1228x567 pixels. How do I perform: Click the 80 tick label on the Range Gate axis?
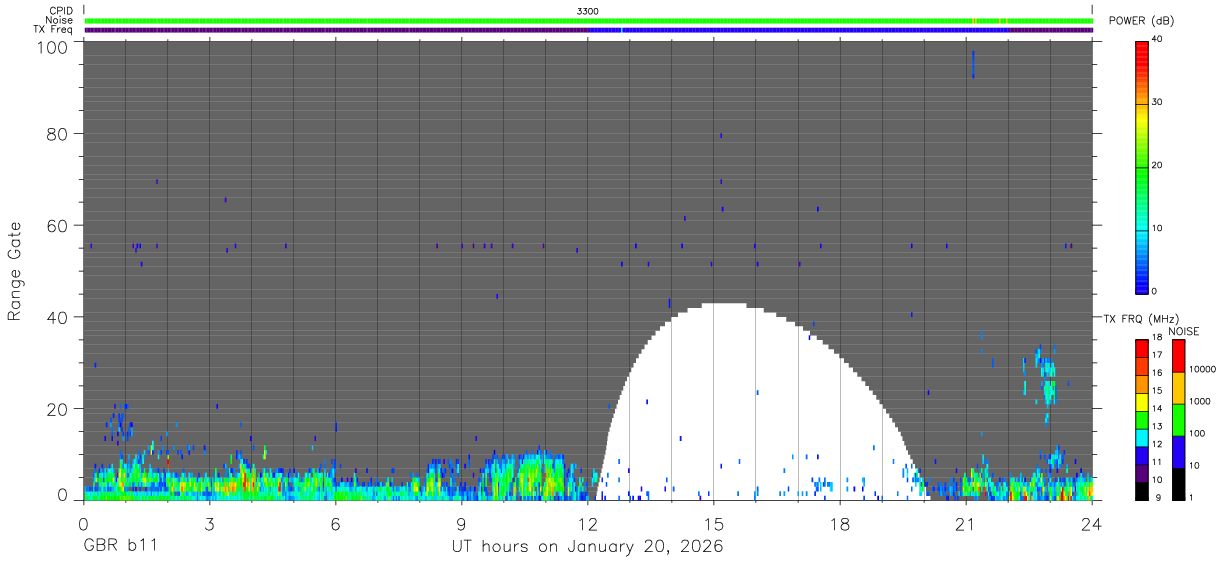point(57,133)
